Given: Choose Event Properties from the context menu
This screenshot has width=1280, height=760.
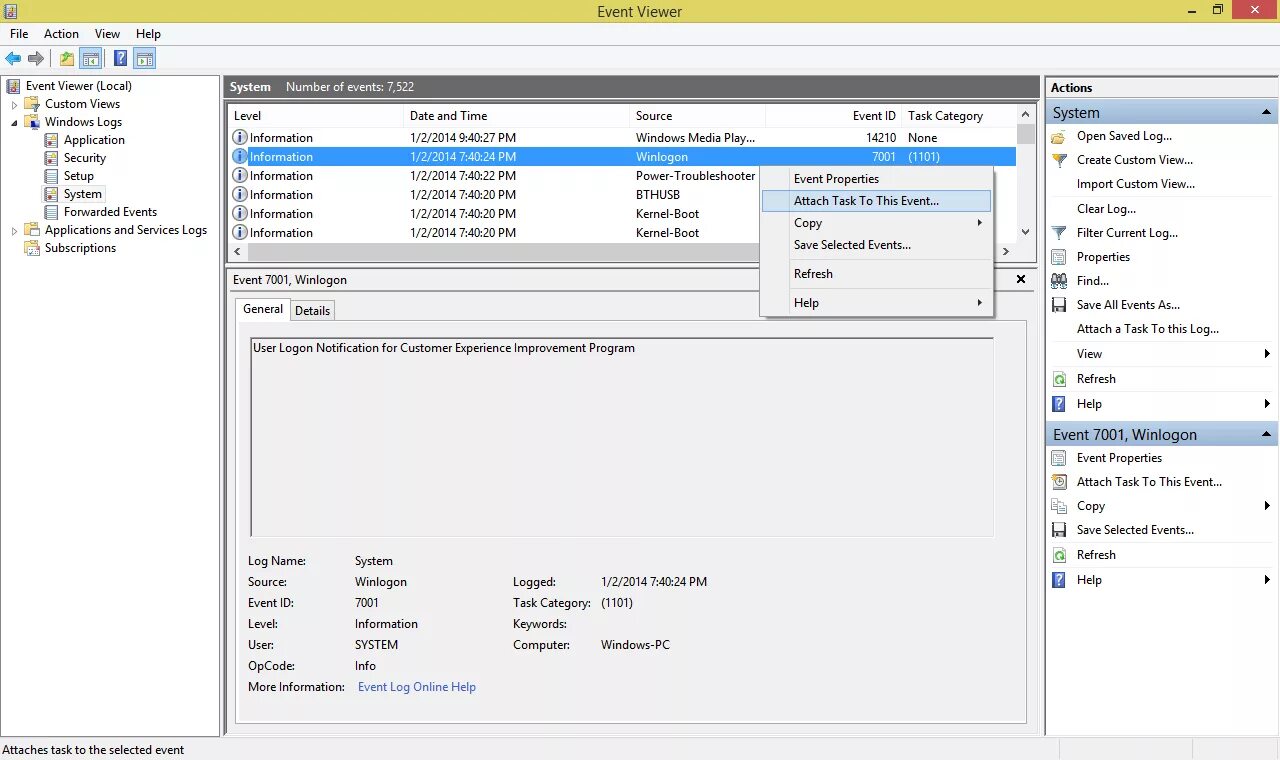Looking at the screenshot, I should click(877, 179).
